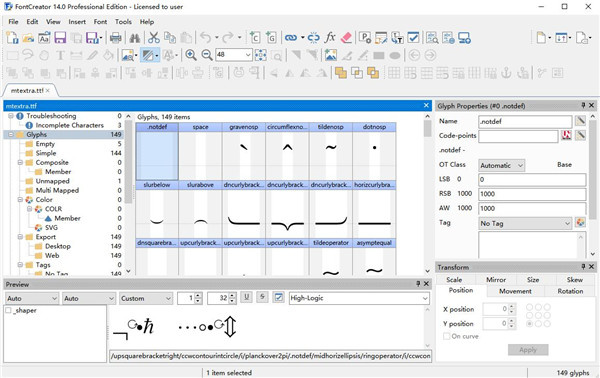Image resolution: width=600 pixels, height=378 pixels.
Task: Open glyph transformer fx icon
Action: [x=330, y=37]
